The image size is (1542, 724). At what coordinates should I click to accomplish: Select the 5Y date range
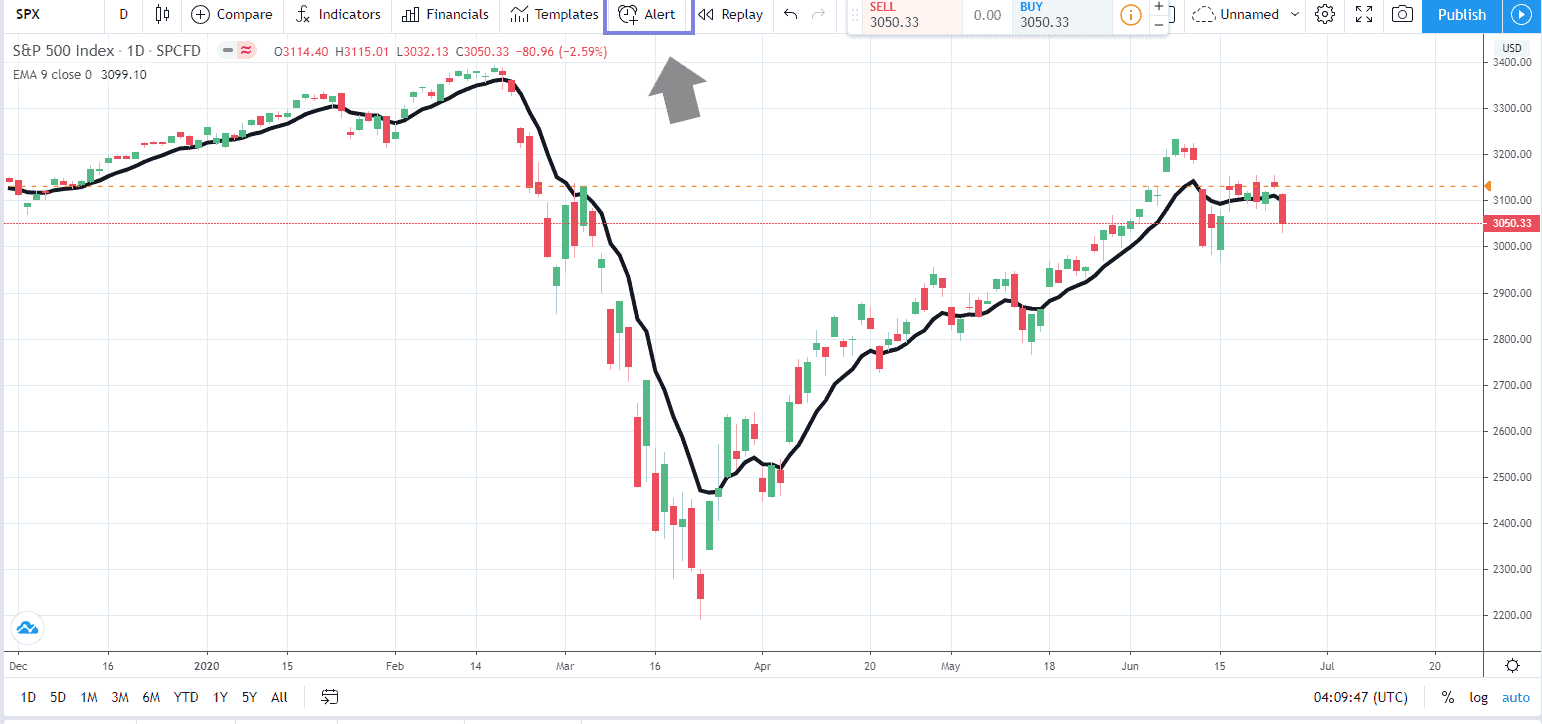point(249,697)
